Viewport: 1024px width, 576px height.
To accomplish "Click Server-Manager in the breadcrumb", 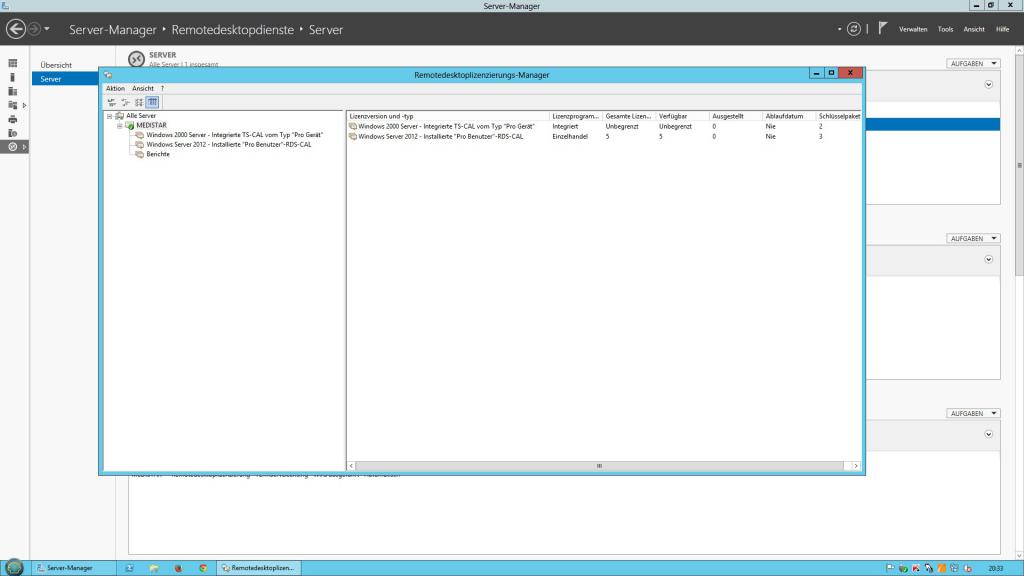I will (x=112, y=29).
